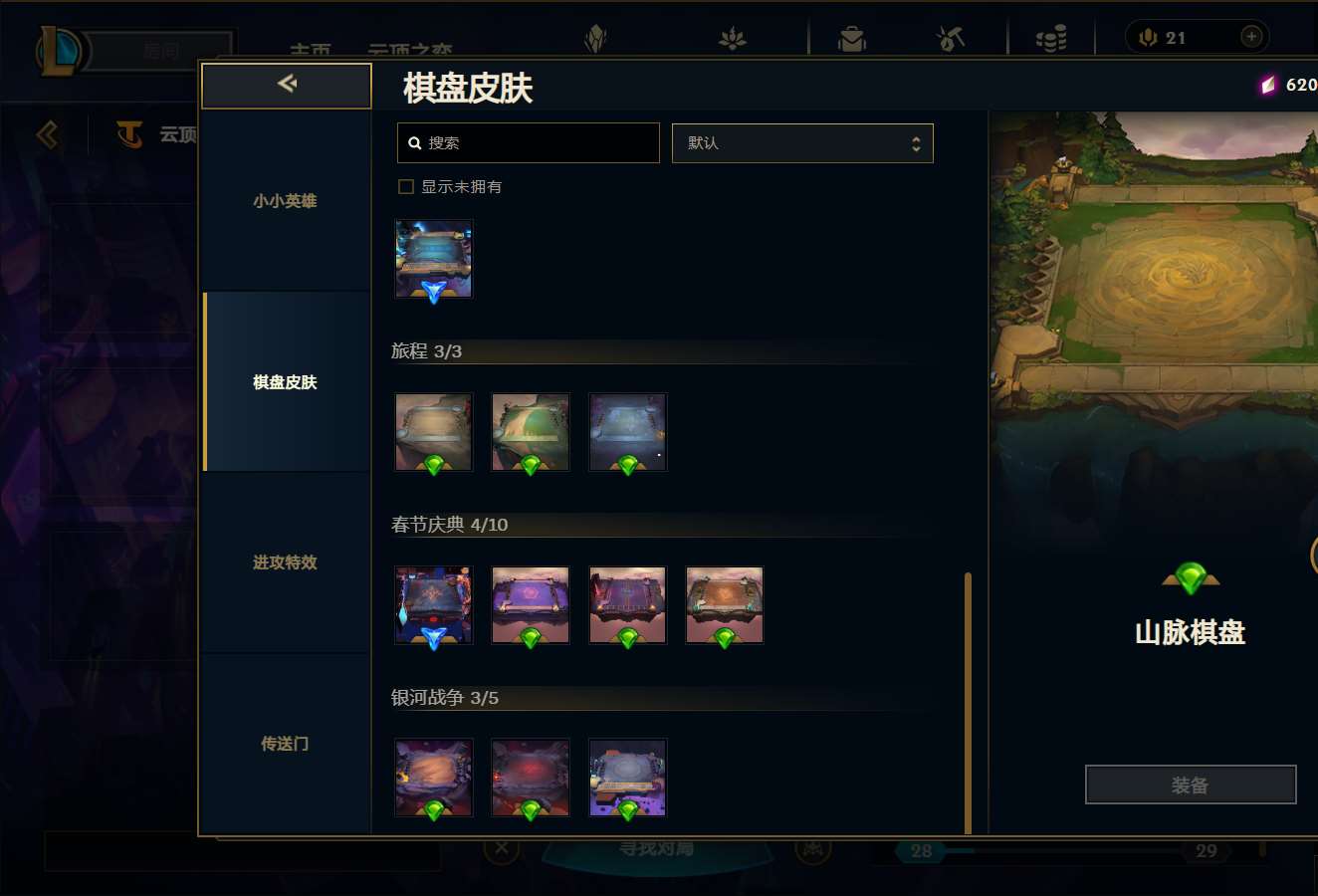Expand the 默认 sort dropdown

click(x=802, y=143)
